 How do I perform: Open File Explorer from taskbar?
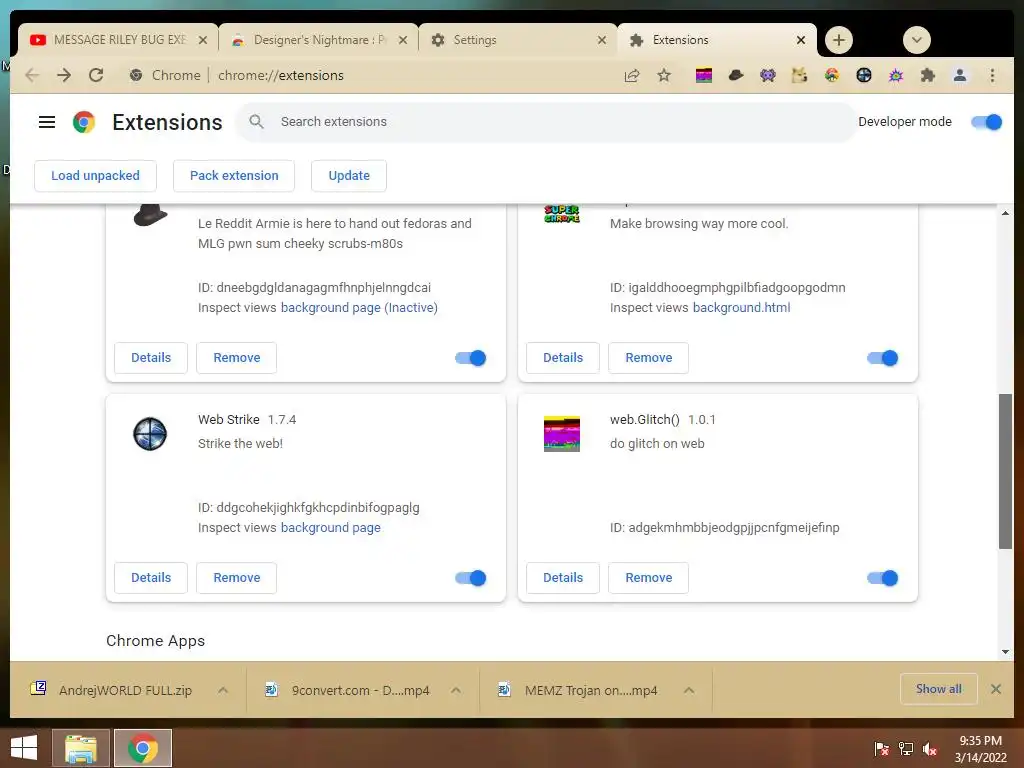pos(81,748)
